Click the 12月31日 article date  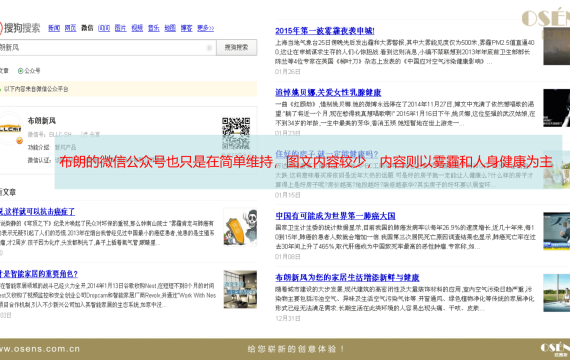click(x=288, y=319)
